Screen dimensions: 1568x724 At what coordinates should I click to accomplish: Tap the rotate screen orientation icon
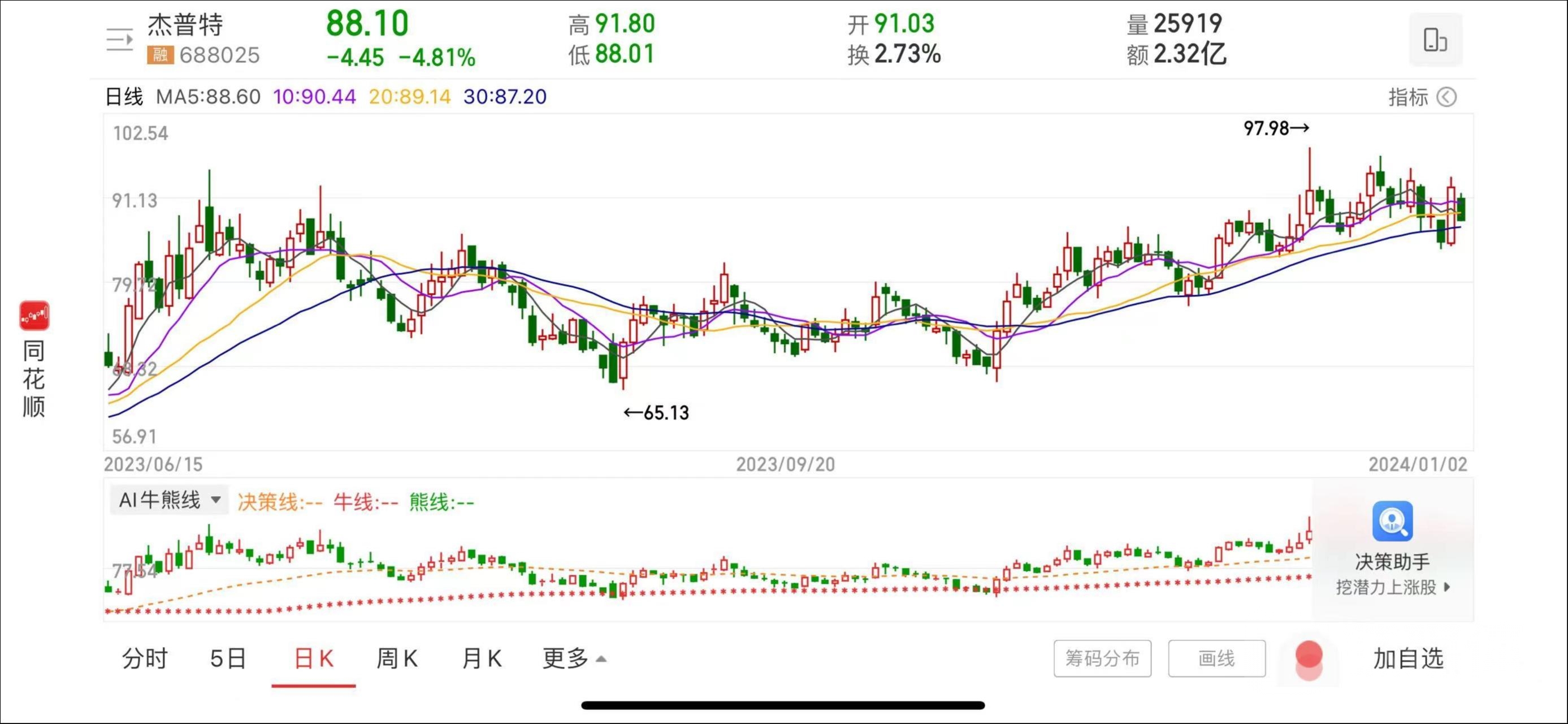click(x=1435, y=40)
